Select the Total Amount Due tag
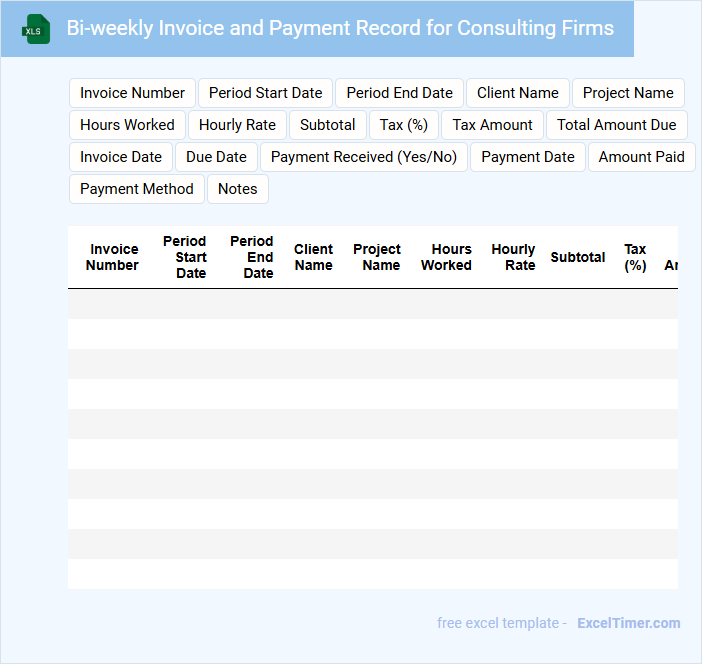 tap(616, 125)
